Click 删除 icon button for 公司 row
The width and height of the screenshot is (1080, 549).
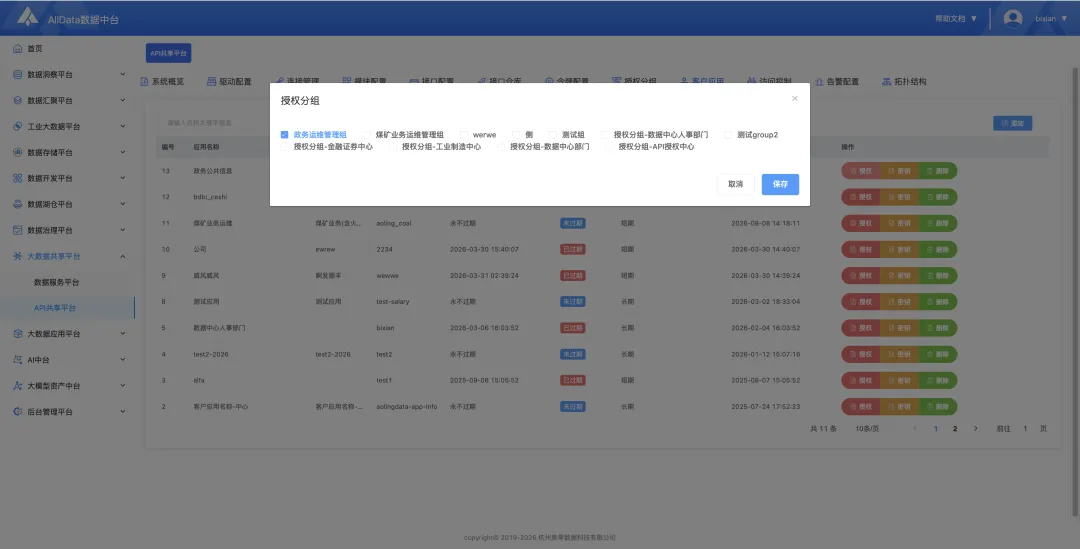pyautogui.click(x=938, y=249)
